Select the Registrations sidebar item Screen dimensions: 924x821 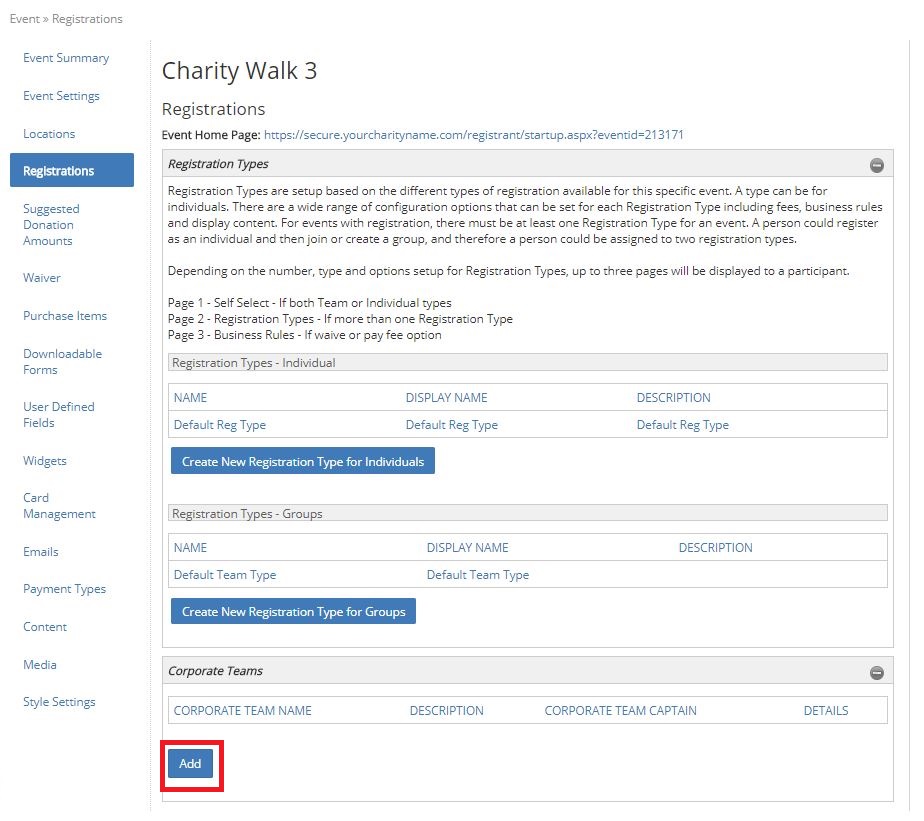[72, 170]
